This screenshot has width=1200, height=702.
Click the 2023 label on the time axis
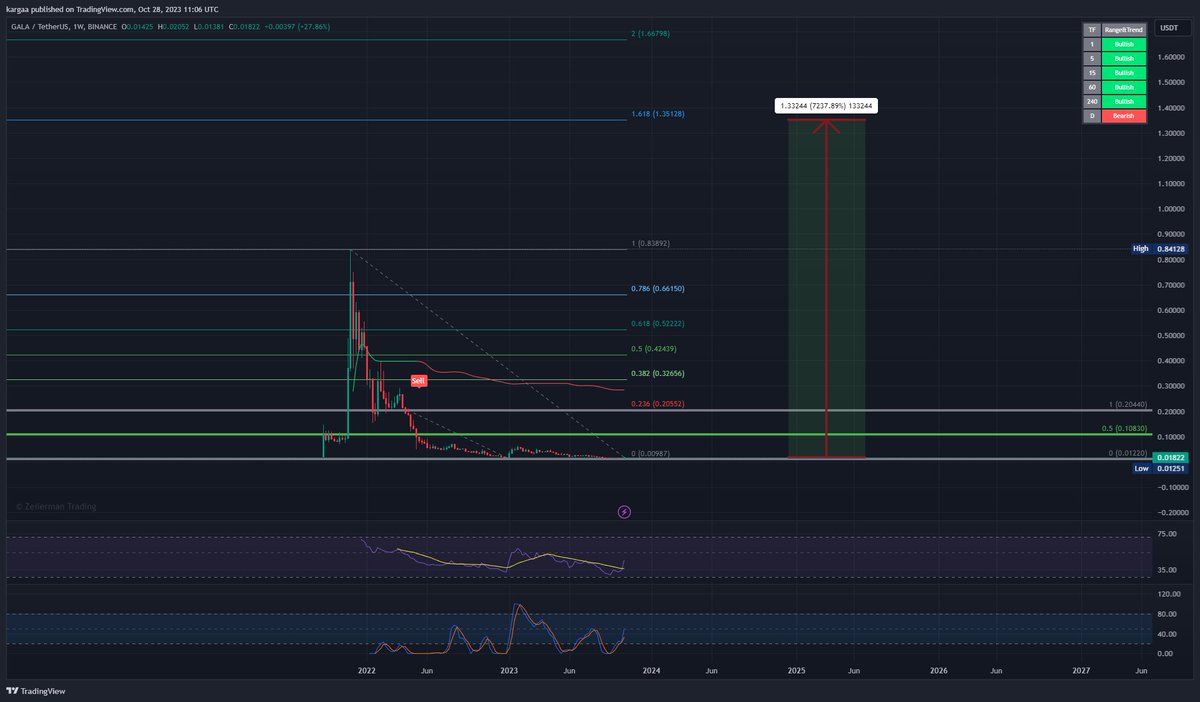[509, 670]
